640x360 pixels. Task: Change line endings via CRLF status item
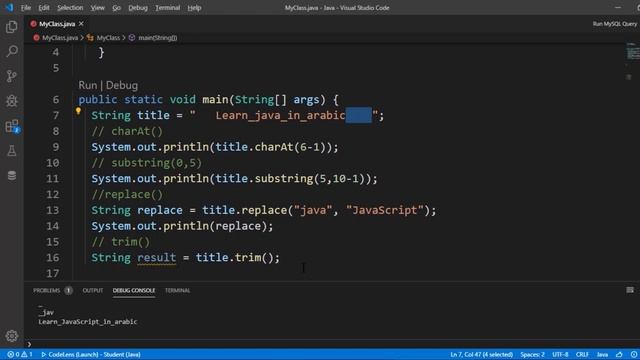pyautogui.click(x=582, y=354)
